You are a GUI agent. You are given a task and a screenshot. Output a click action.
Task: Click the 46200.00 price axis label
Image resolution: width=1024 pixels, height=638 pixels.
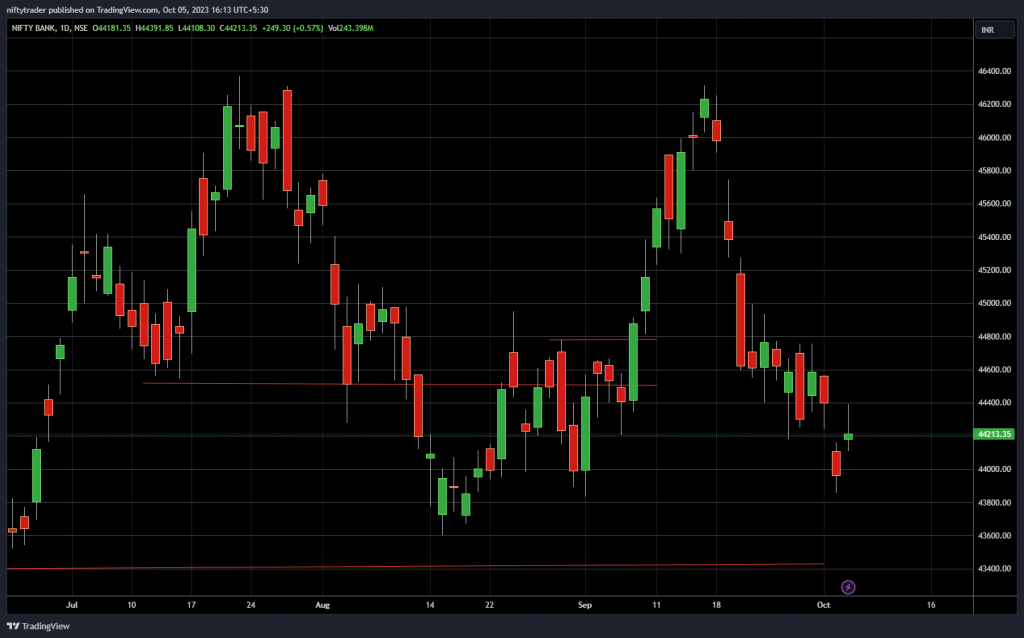[994, 104]
